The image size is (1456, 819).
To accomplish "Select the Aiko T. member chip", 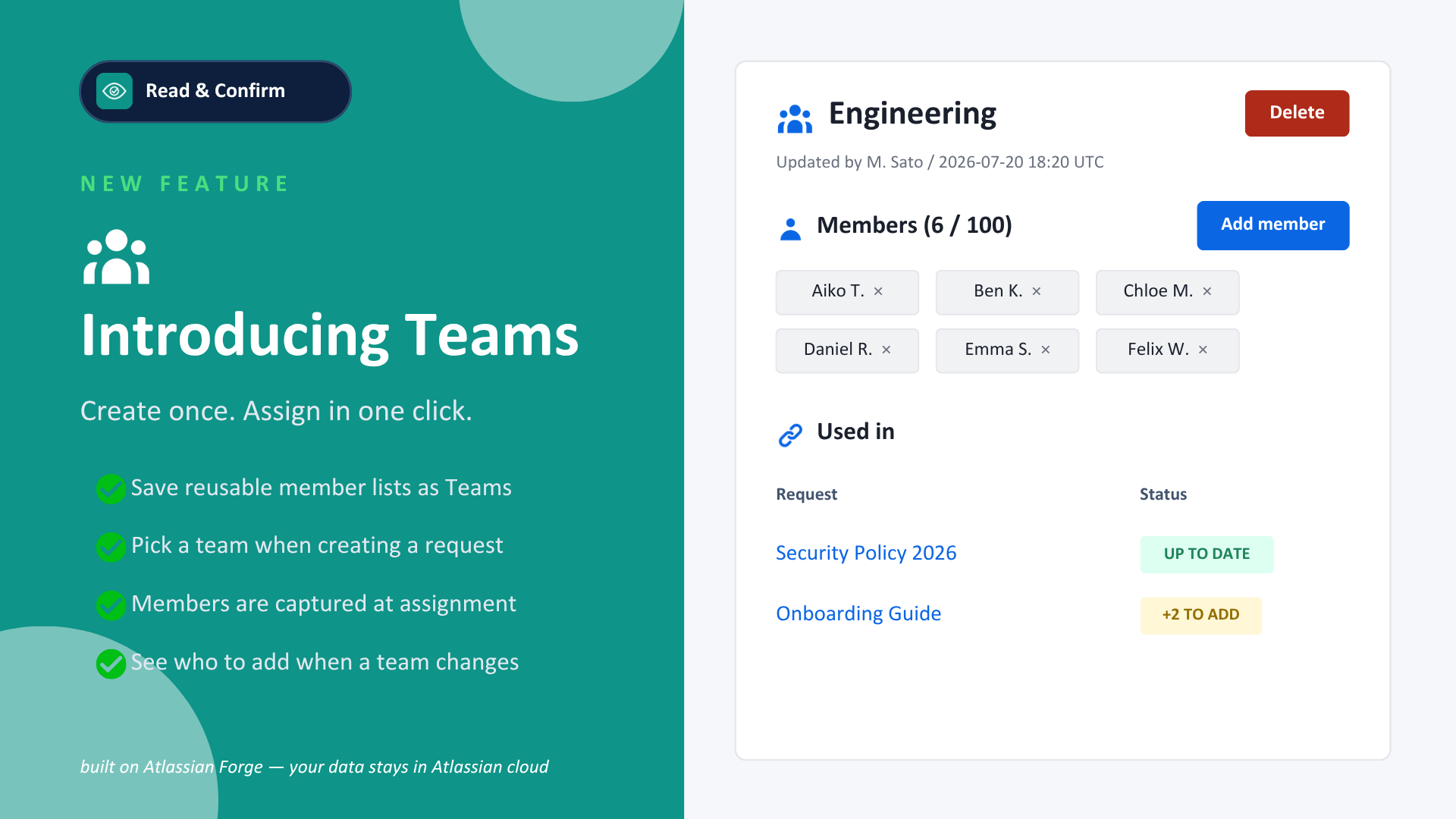I will [x=847, y=292].
